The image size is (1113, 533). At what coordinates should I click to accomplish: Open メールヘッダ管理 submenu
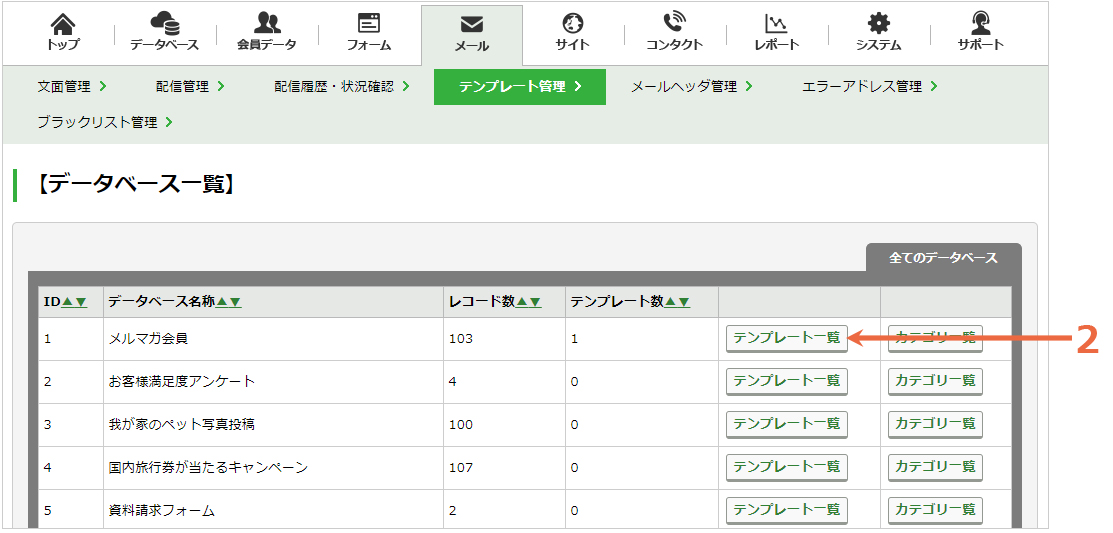click(692, 87)
